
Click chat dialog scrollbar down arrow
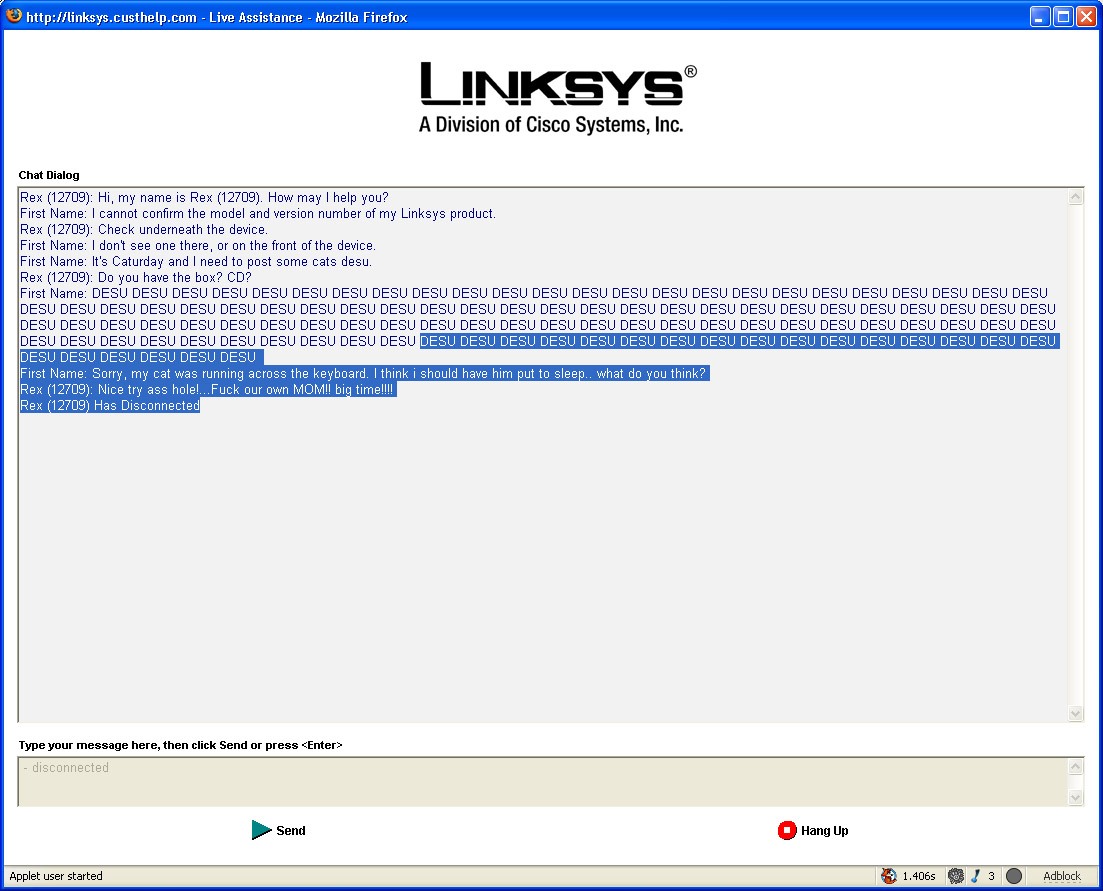tap(1076, 713)
